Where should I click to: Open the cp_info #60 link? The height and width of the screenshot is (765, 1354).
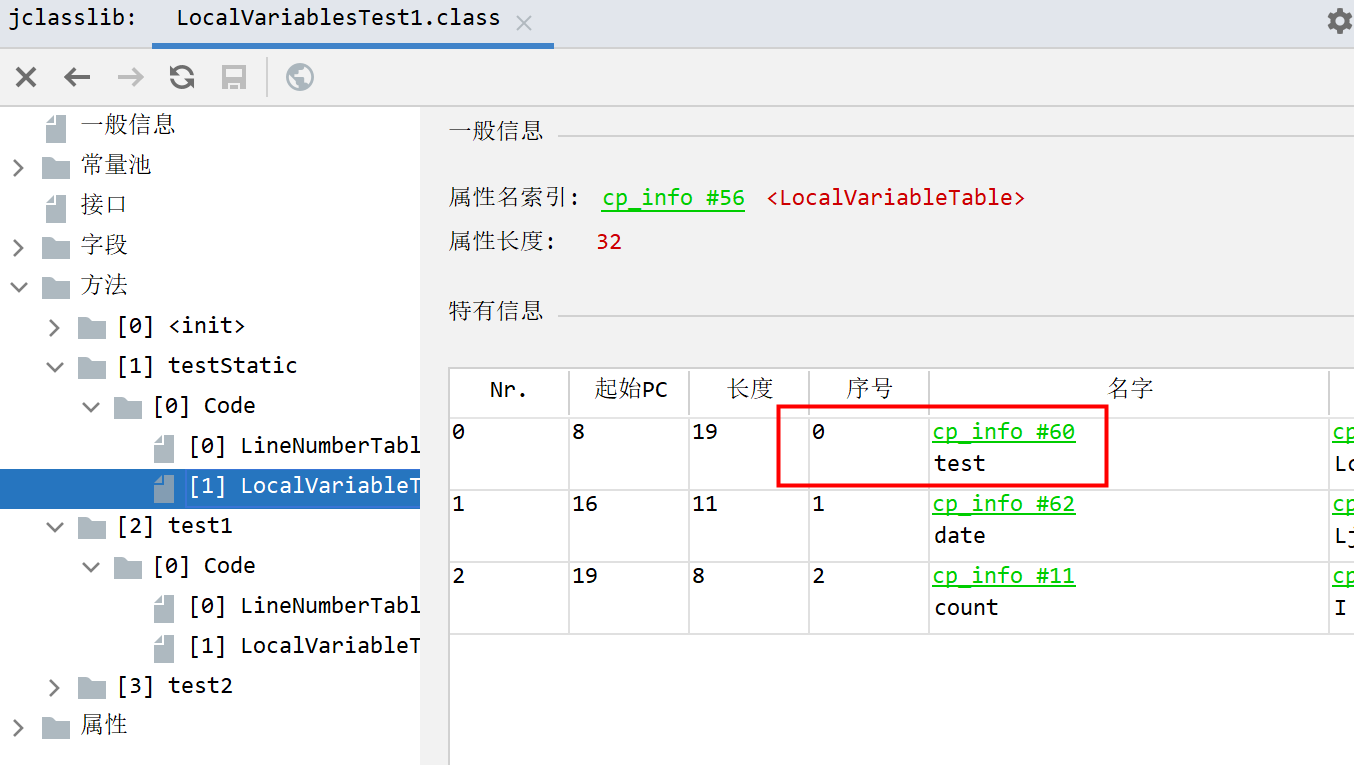tap(1003, 432)
